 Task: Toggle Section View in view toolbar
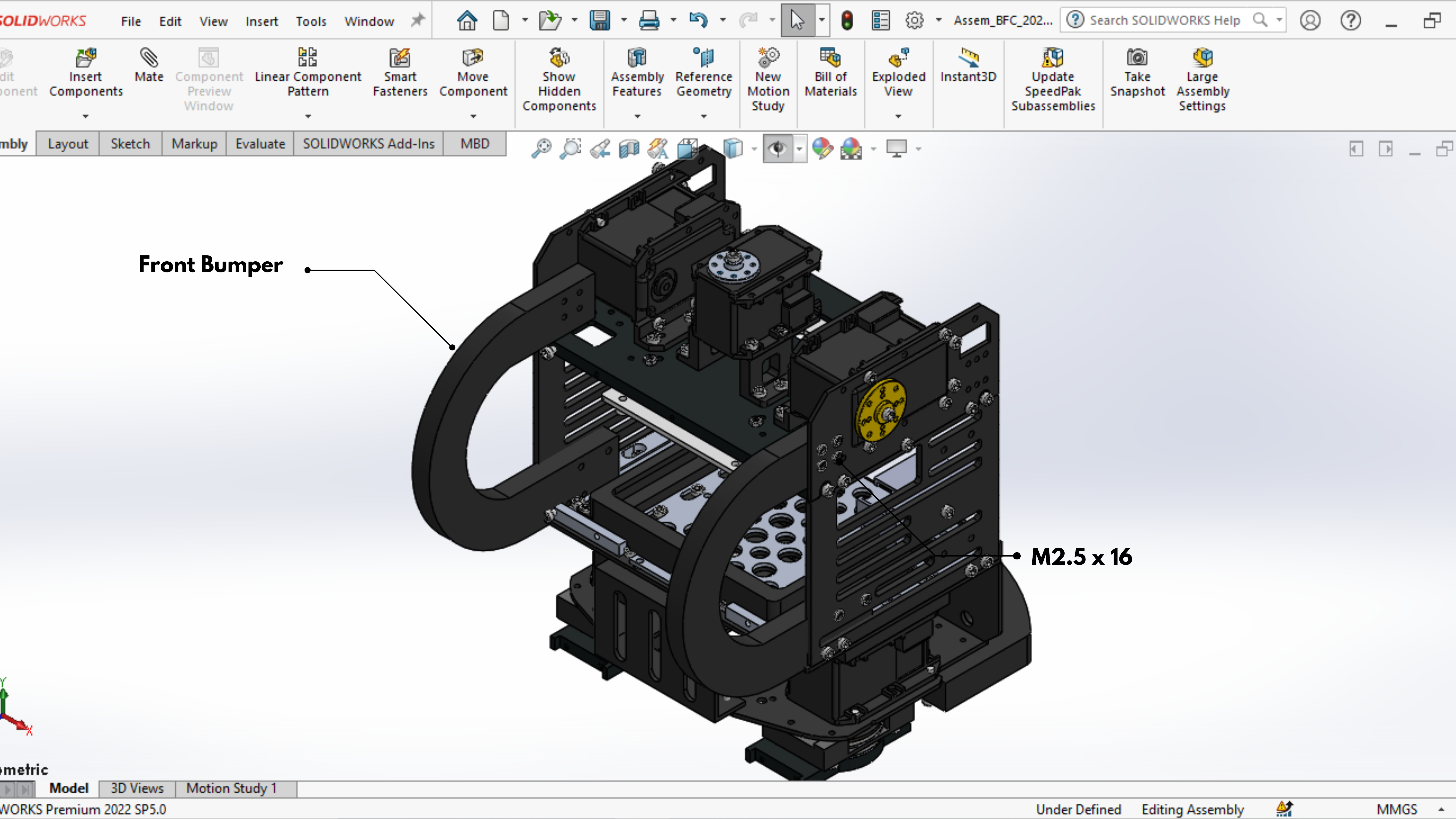click(629, 149)
